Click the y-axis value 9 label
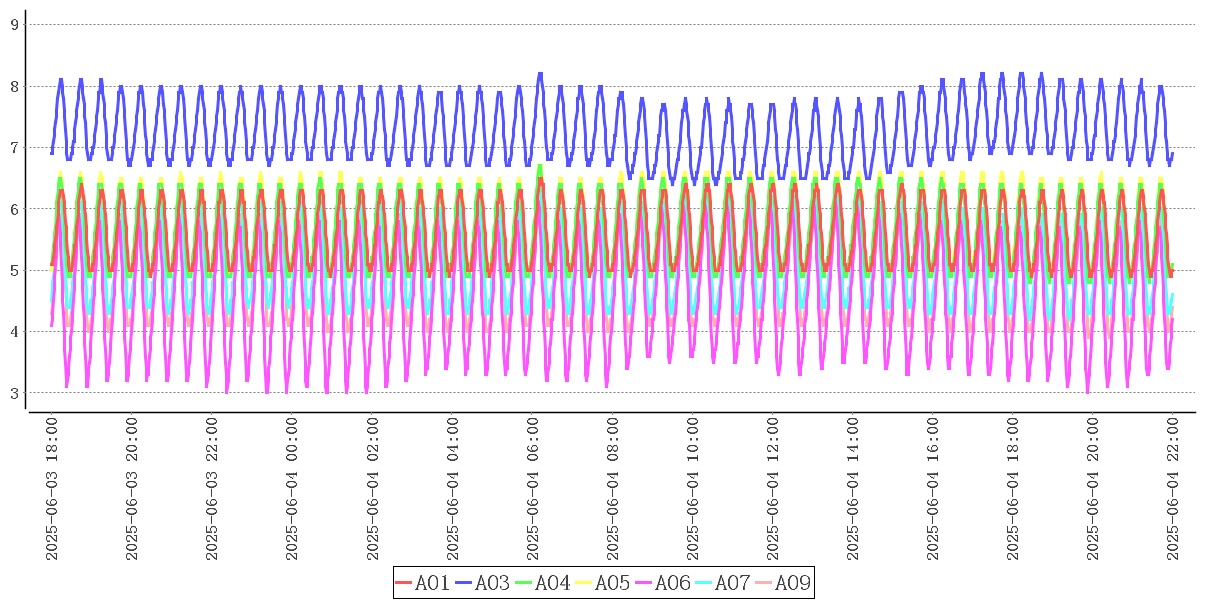 point(15,25)
